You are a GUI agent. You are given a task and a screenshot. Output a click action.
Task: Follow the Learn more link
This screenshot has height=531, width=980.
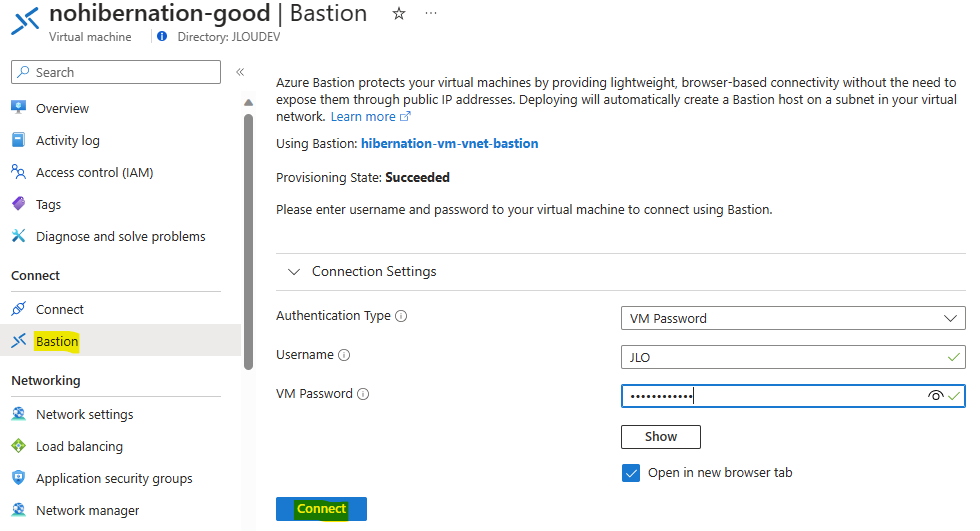click(x=362, y=117)
